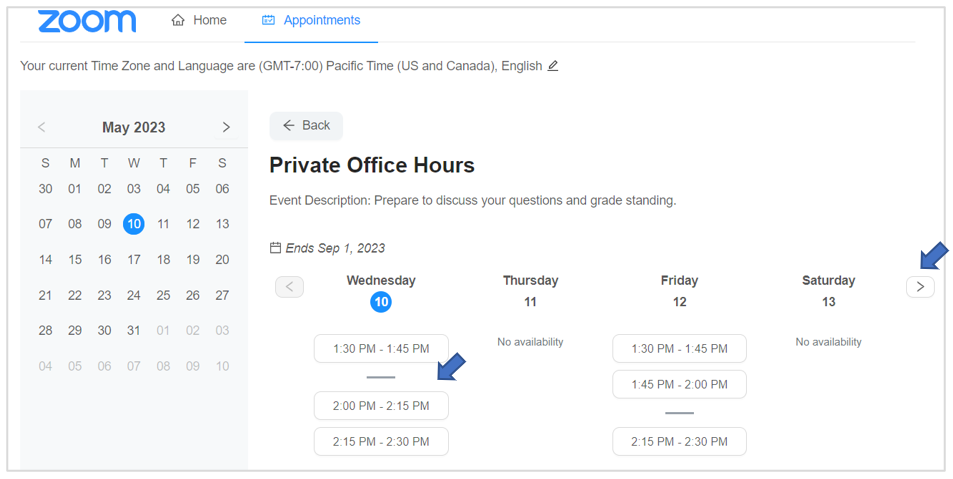Open the Home tab

(x=199, y=20)
